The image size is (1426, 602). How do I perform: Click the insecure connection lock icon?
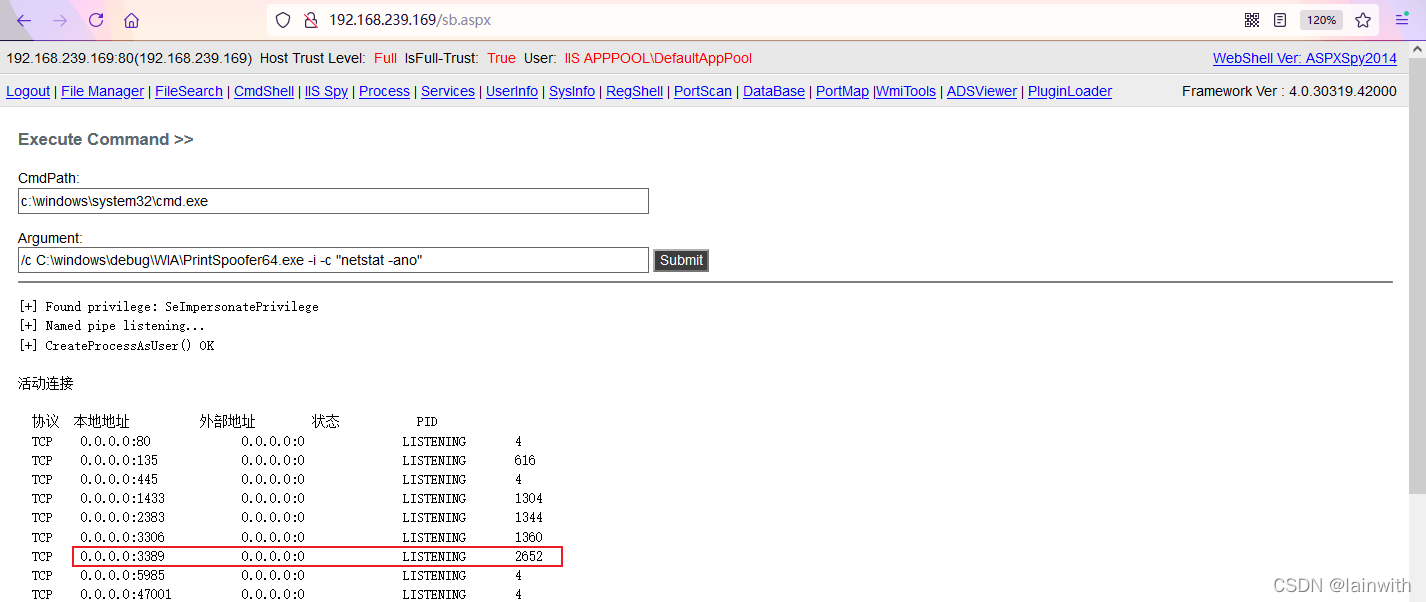click(x=310, y=20)
